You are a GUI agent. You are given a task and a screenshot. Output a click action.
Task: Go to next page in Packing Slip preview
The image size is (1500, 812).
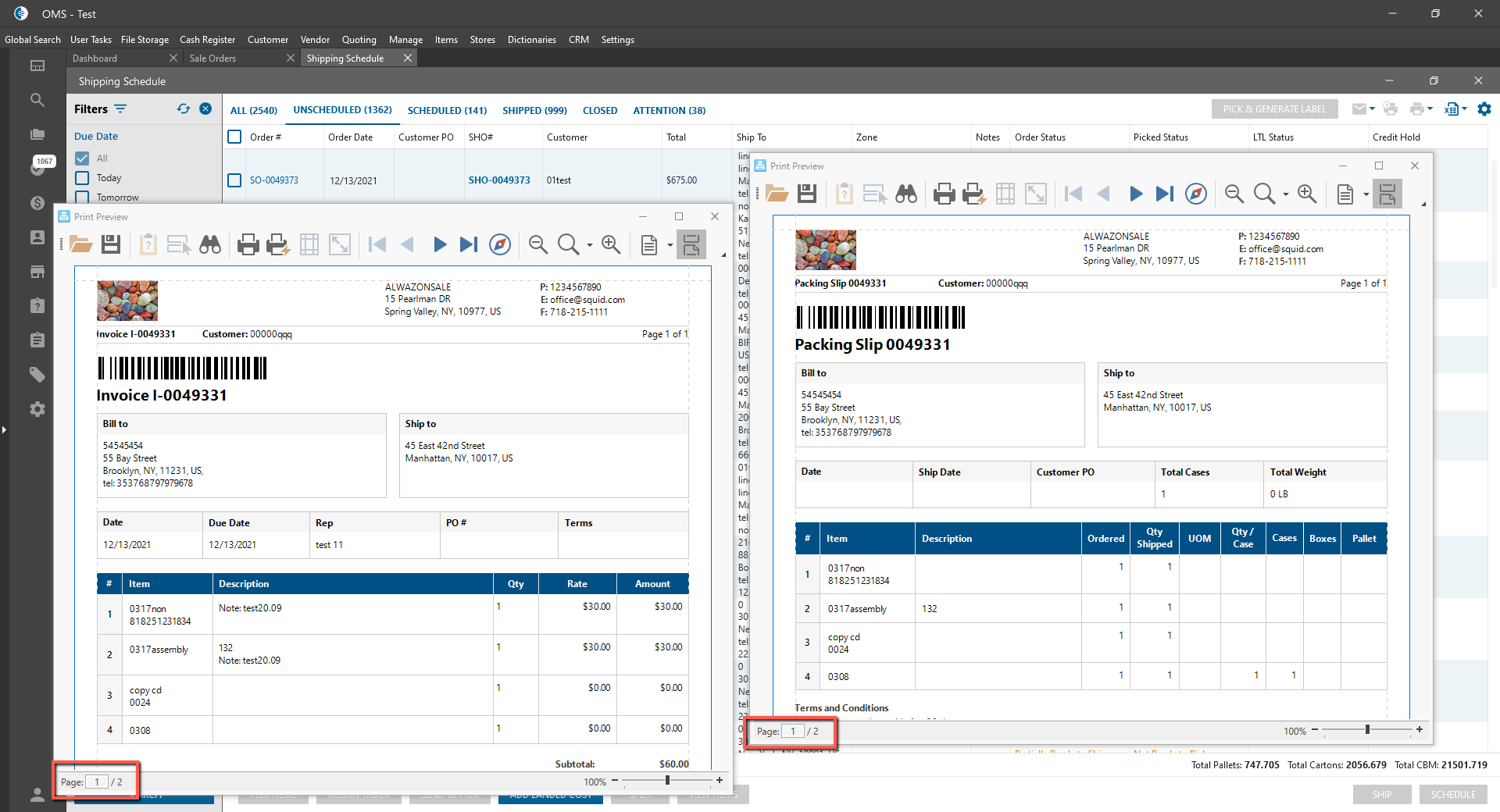(1135, 194)
